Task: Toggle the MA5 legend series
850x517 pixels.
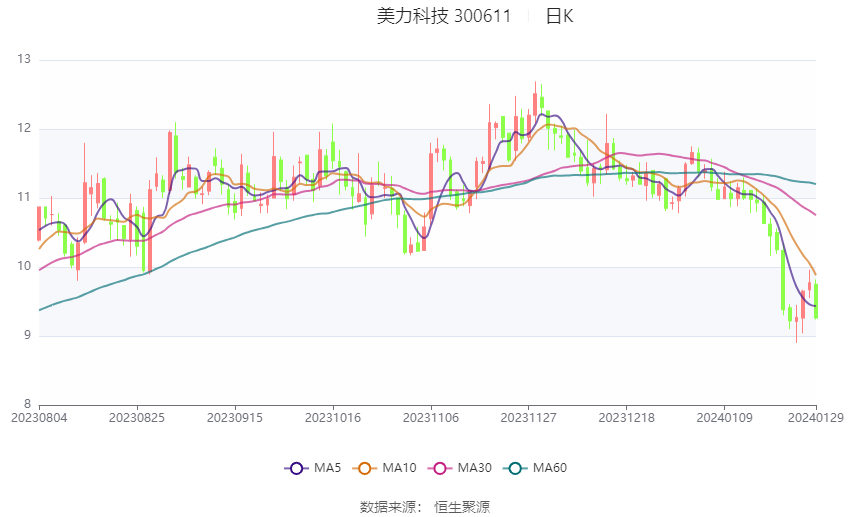Action: coord(313,468)
